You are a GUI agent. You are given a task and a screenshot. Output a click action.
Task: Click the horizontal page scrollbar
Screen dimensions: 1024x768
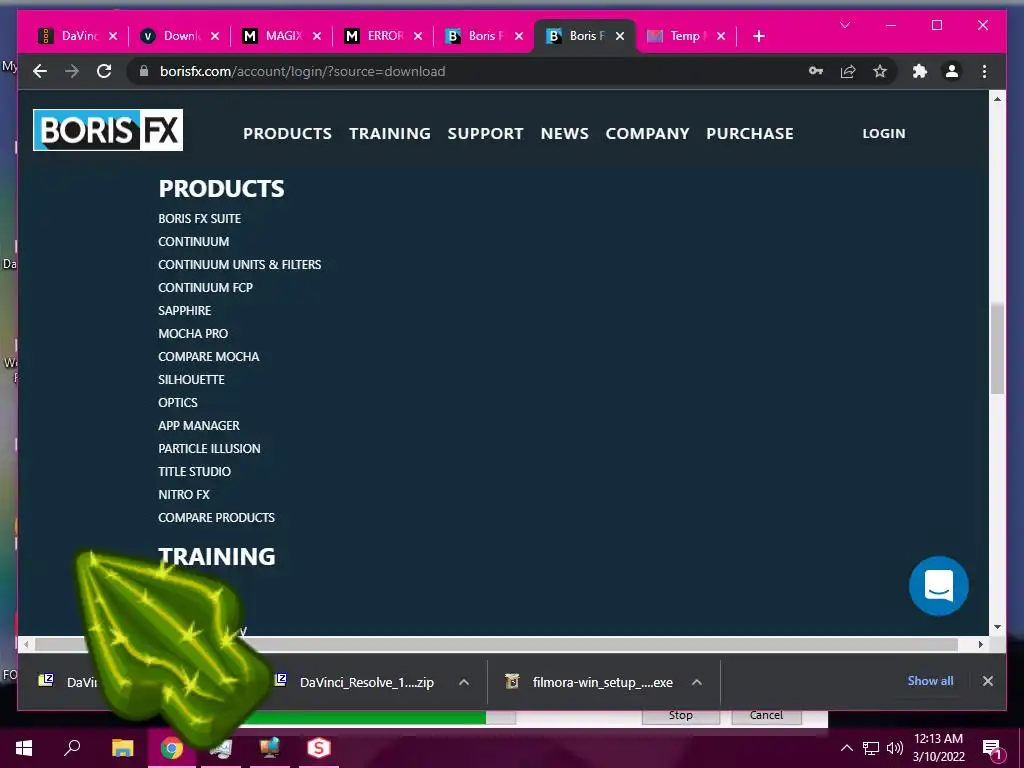(x=496, y=644)
